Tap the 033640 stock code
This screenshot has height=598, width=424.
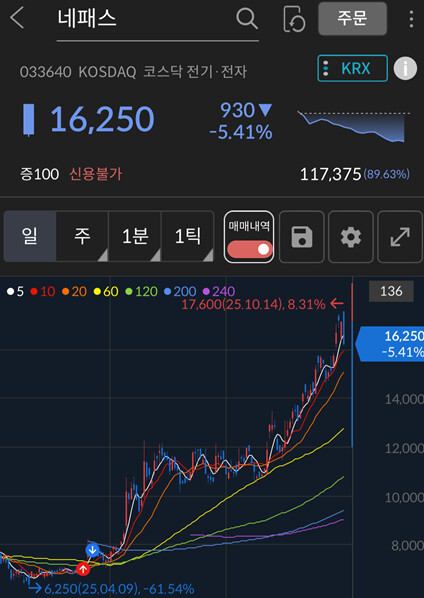45,72
